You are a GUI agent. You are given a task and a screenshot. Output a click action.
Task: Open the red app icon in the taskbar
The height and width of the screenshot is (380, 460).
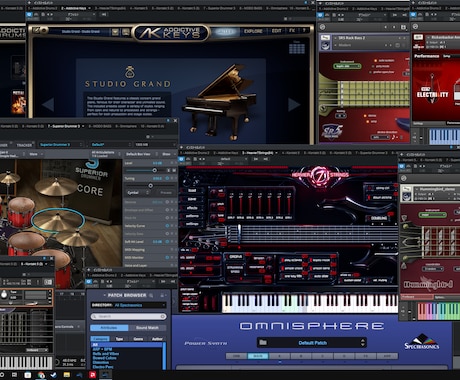(x=93, y=375)
